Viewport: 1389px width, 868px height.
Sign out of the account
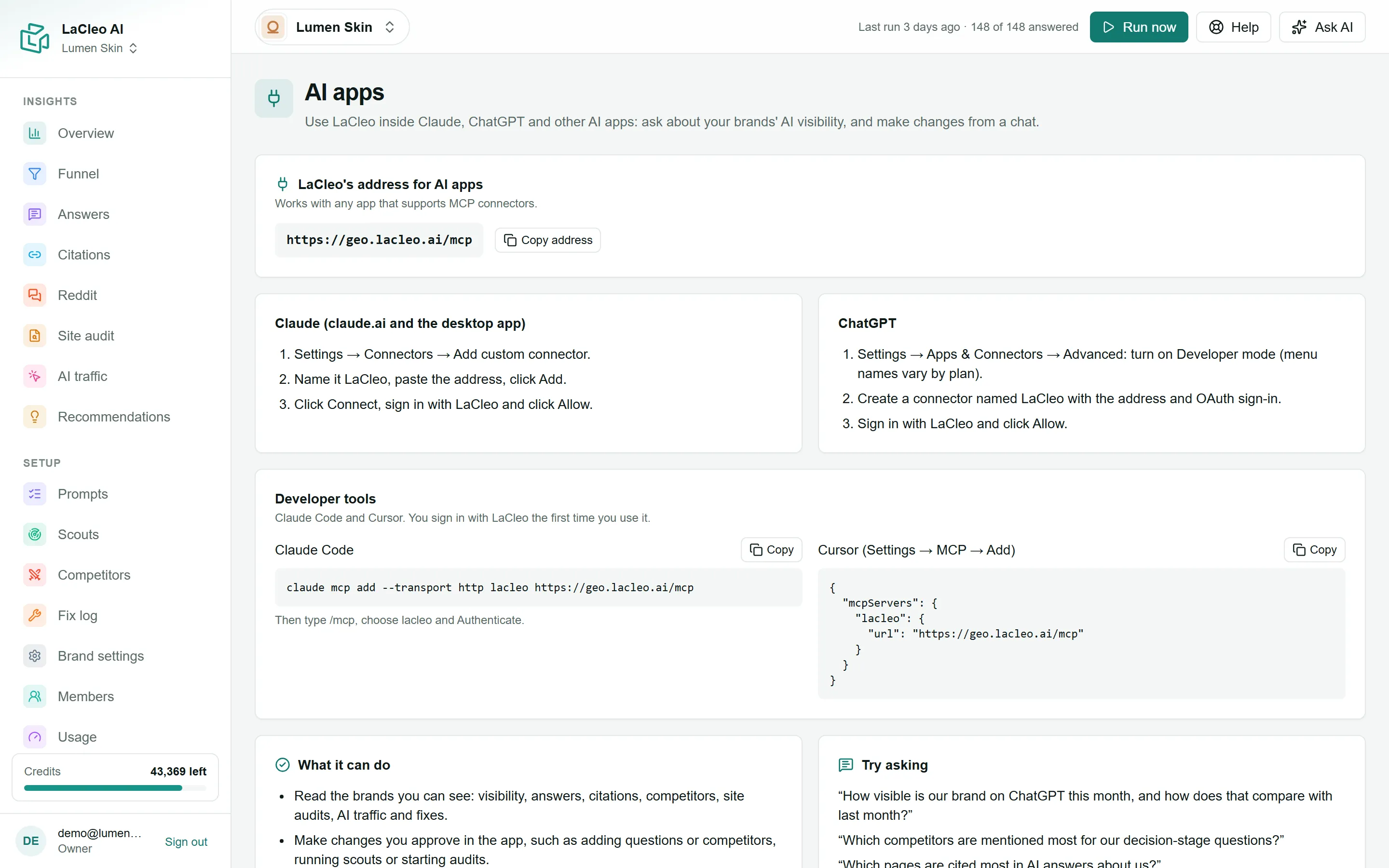coord(186,841)
